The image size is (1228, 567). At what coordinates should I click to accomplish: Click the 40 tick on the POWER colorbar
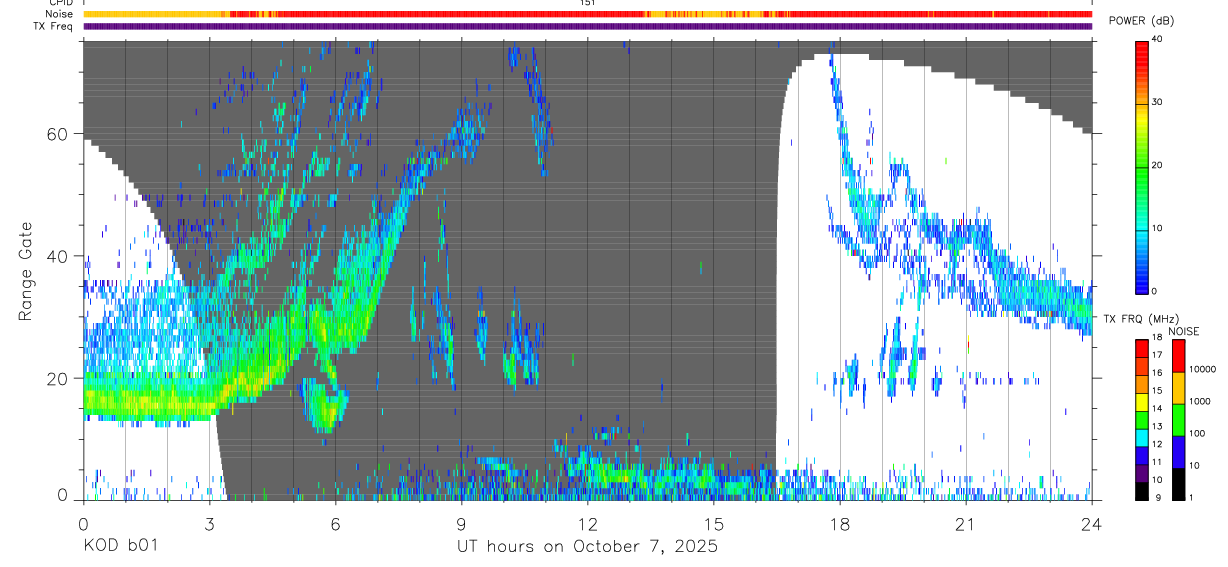point(1158,39)
